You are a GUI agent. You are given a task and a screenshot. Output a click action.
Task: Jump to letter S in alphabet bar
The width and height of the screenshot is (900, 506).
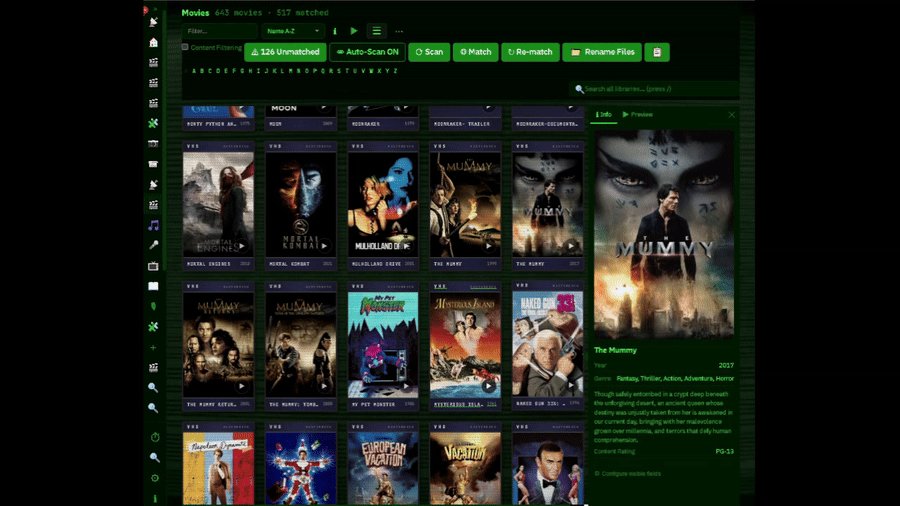click(x=339, y=71)
